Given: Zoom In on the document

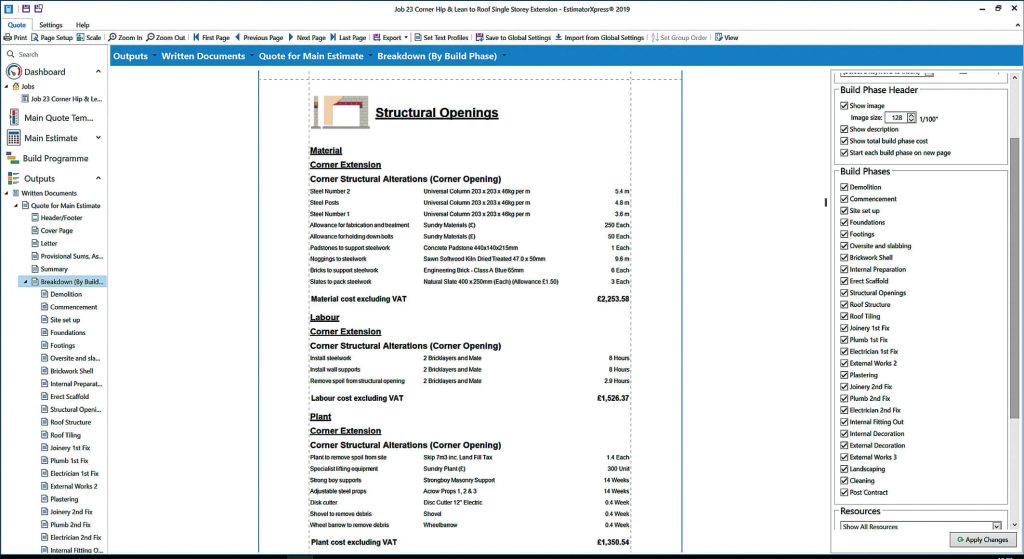Looking at the screenshot, I should tap(125, 37).
